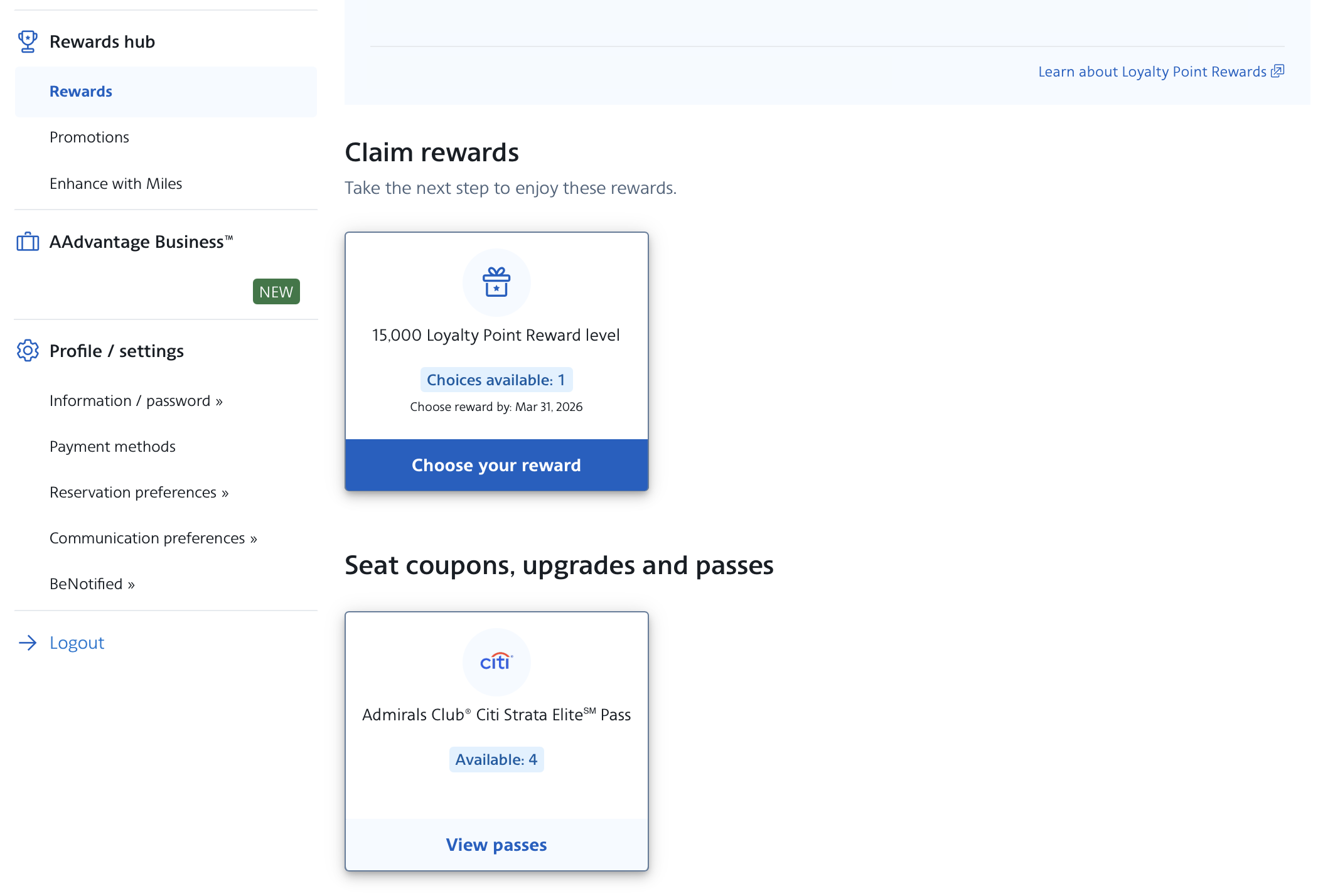The width and height of the screenshot is (1318, 896).
Task: Open AAdvantage Business section
Action: 141,242
